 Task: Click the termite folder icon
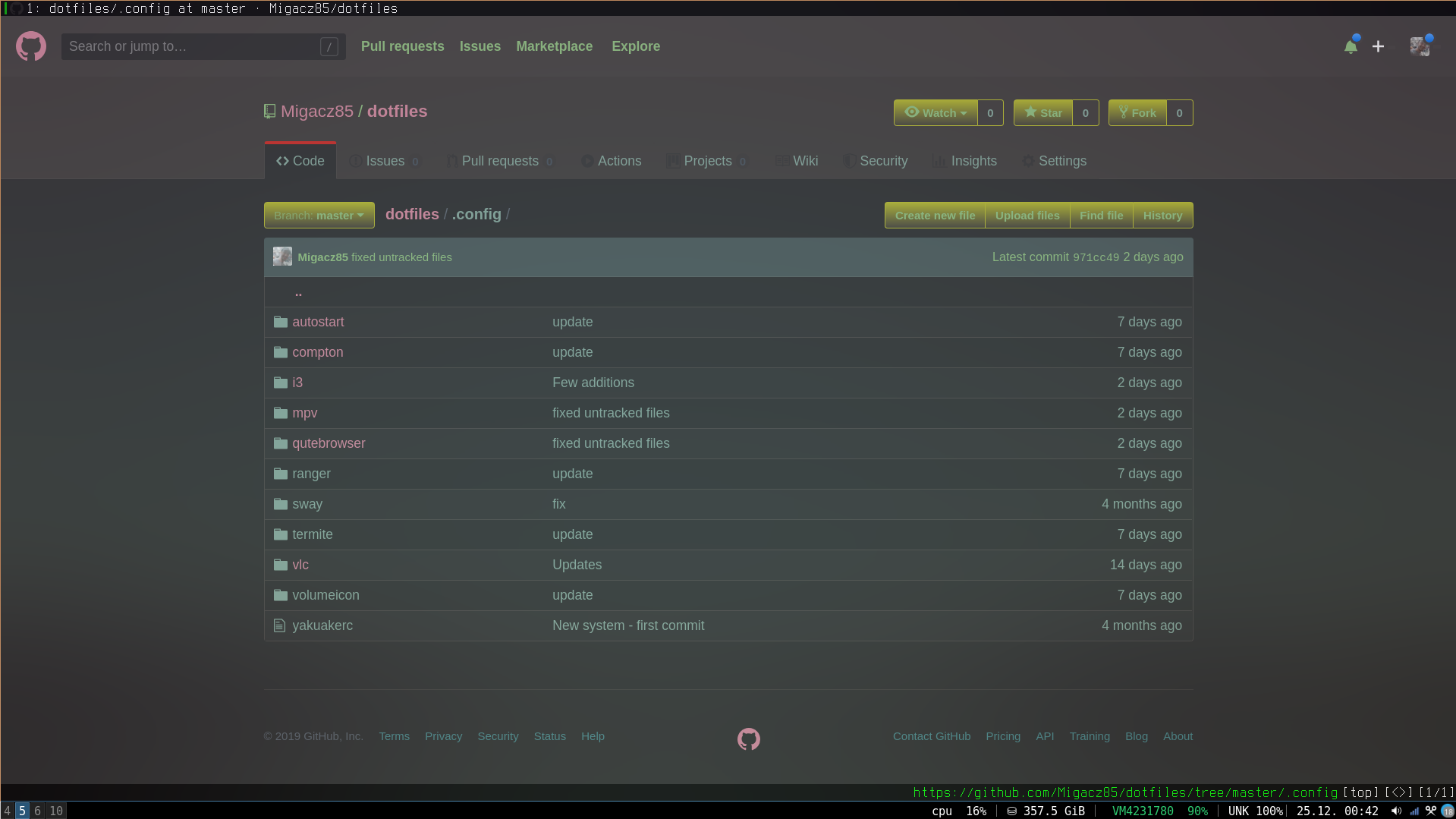point(281,534)
